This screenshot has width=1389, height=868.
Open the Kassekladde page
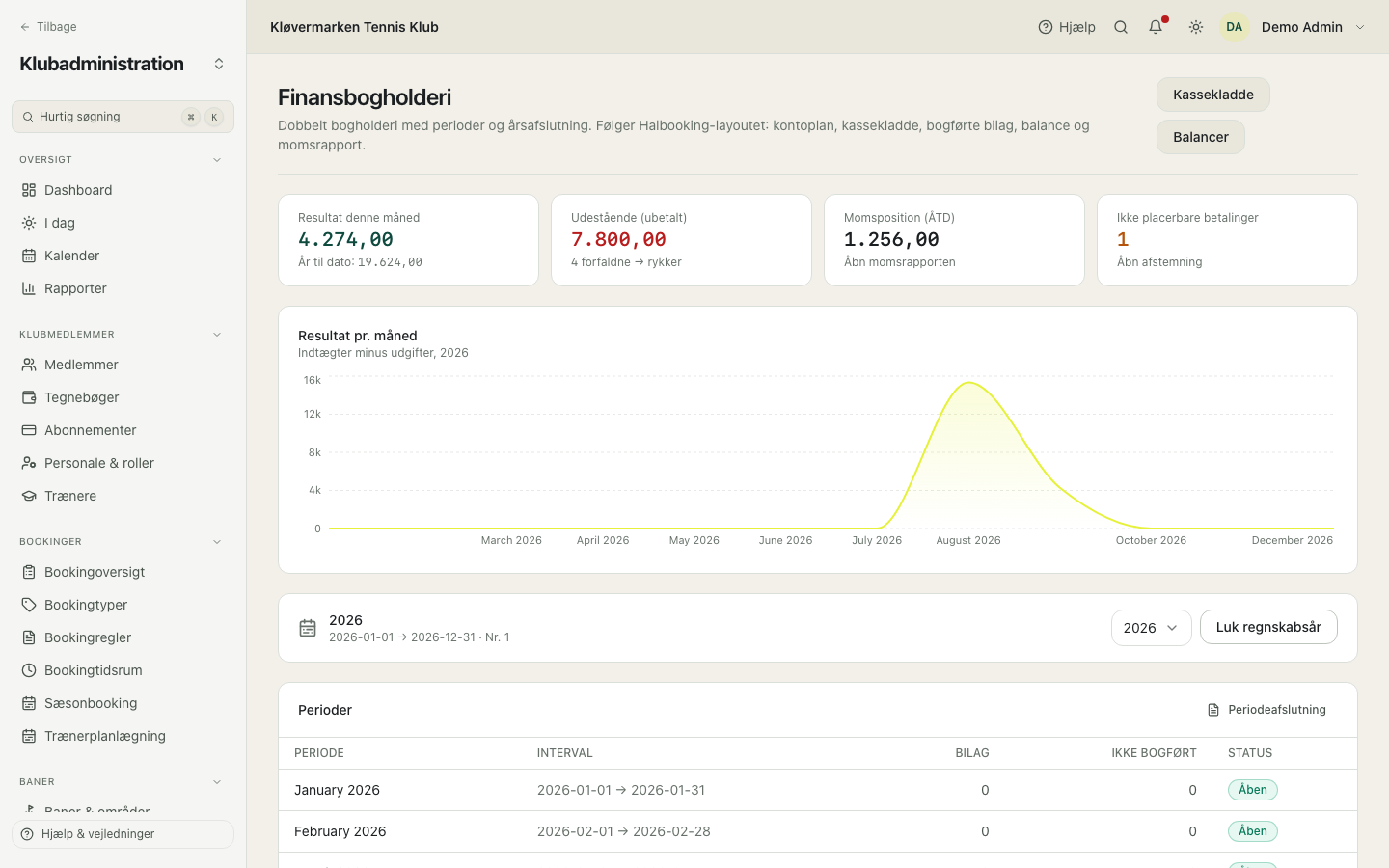pos(1213,95)
